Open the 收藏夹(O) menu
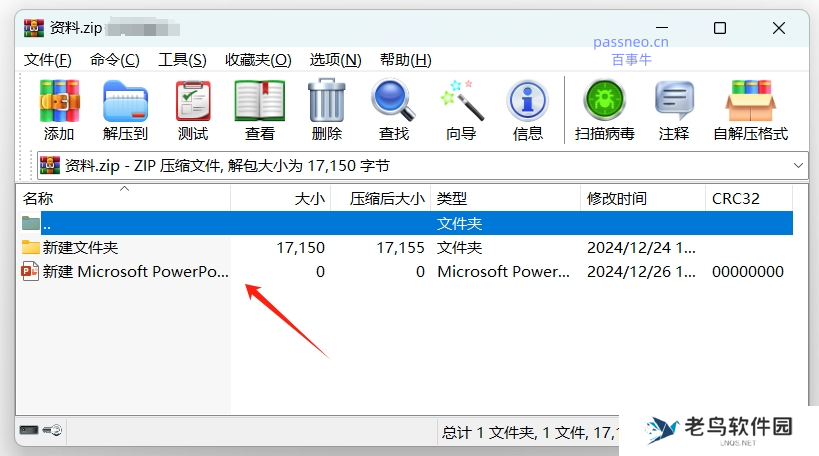The width and height of the screenshot is (819, 456). pyautogui.click(x=258, y=60)
